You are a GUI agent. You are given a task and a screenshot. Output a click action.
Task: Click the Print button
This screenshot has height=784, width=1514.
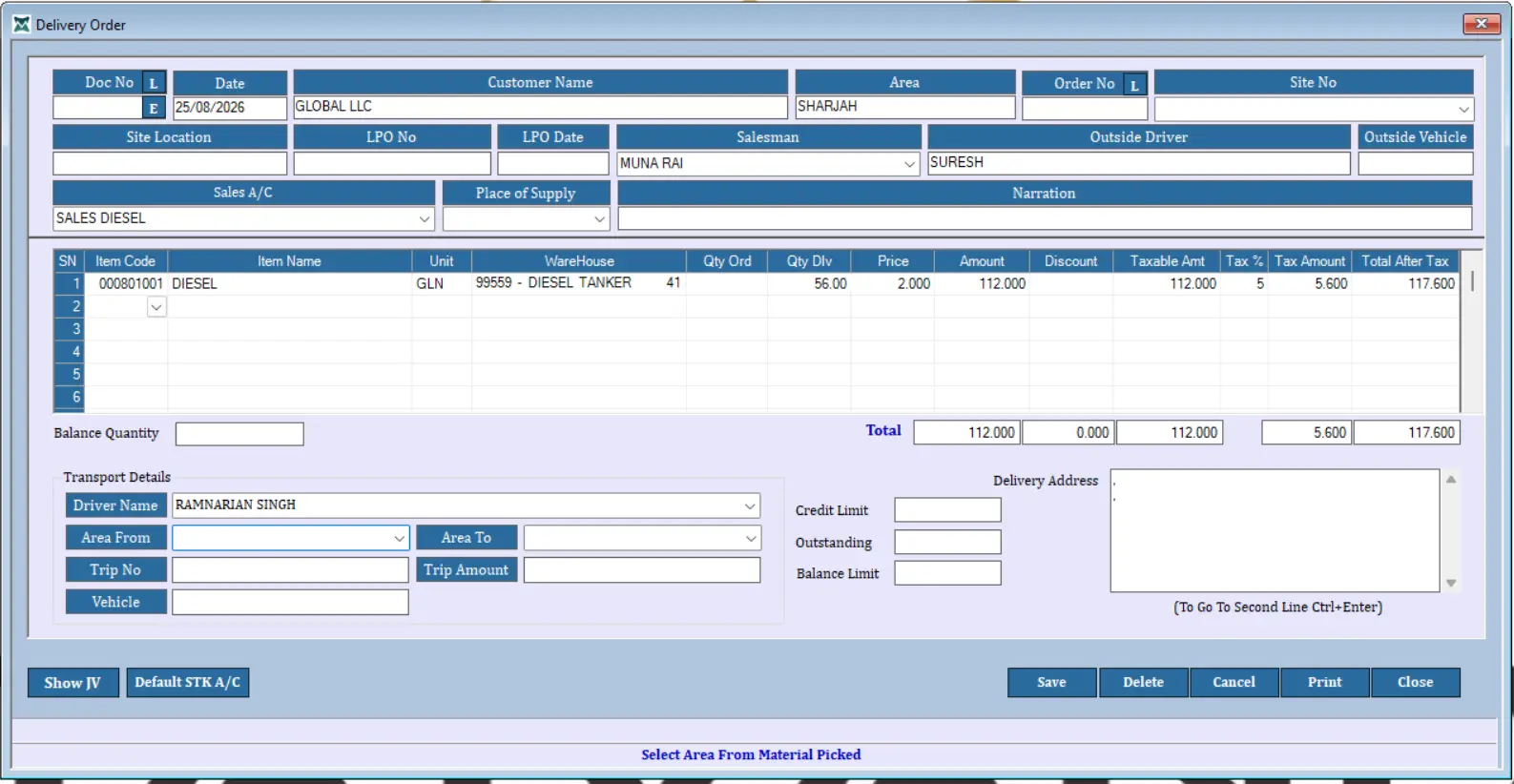click(x=1324, y=682)
